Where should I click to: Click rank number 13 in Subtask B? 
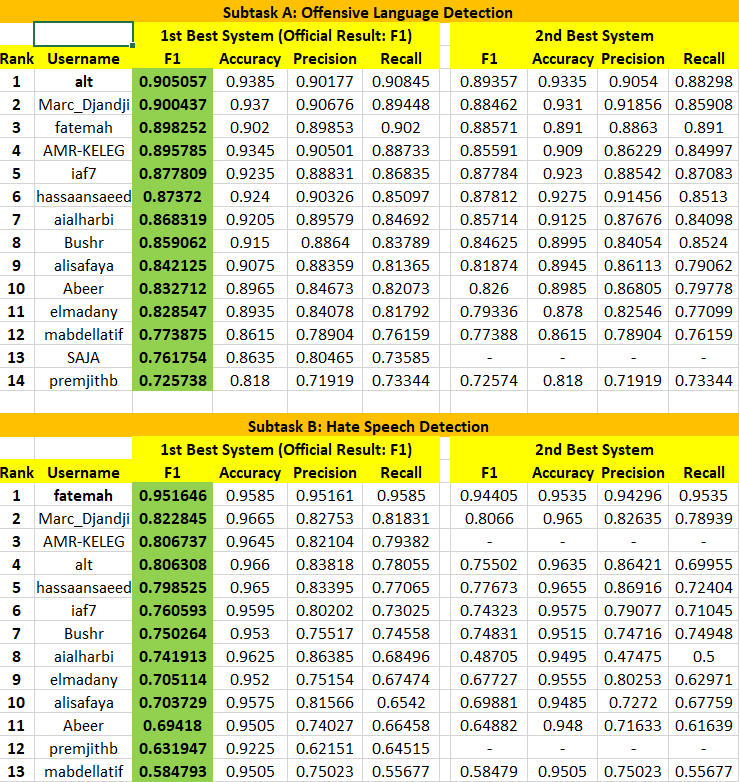point(16,771)
